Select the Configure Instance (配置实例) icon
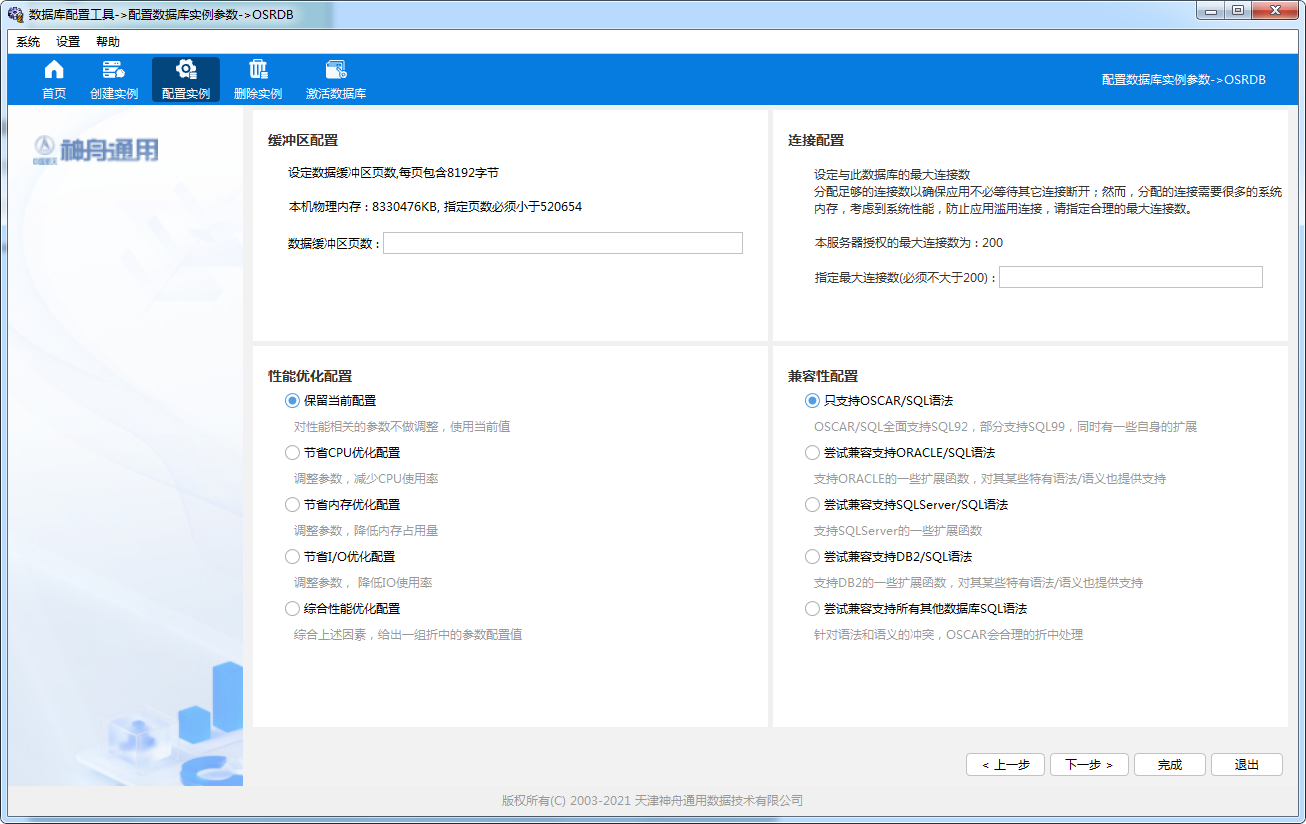The height and width of the screenshot is (824, 1306). (186, 70)
